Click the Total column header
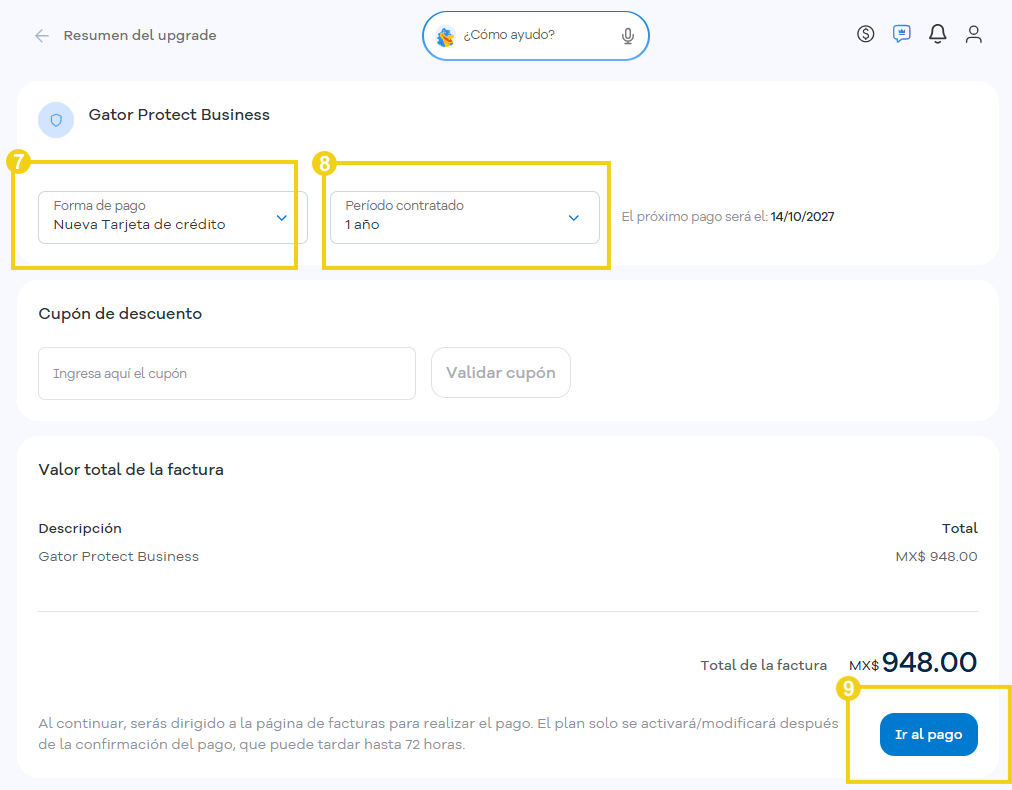This screenshot has width=1012, height=790. 960,529
